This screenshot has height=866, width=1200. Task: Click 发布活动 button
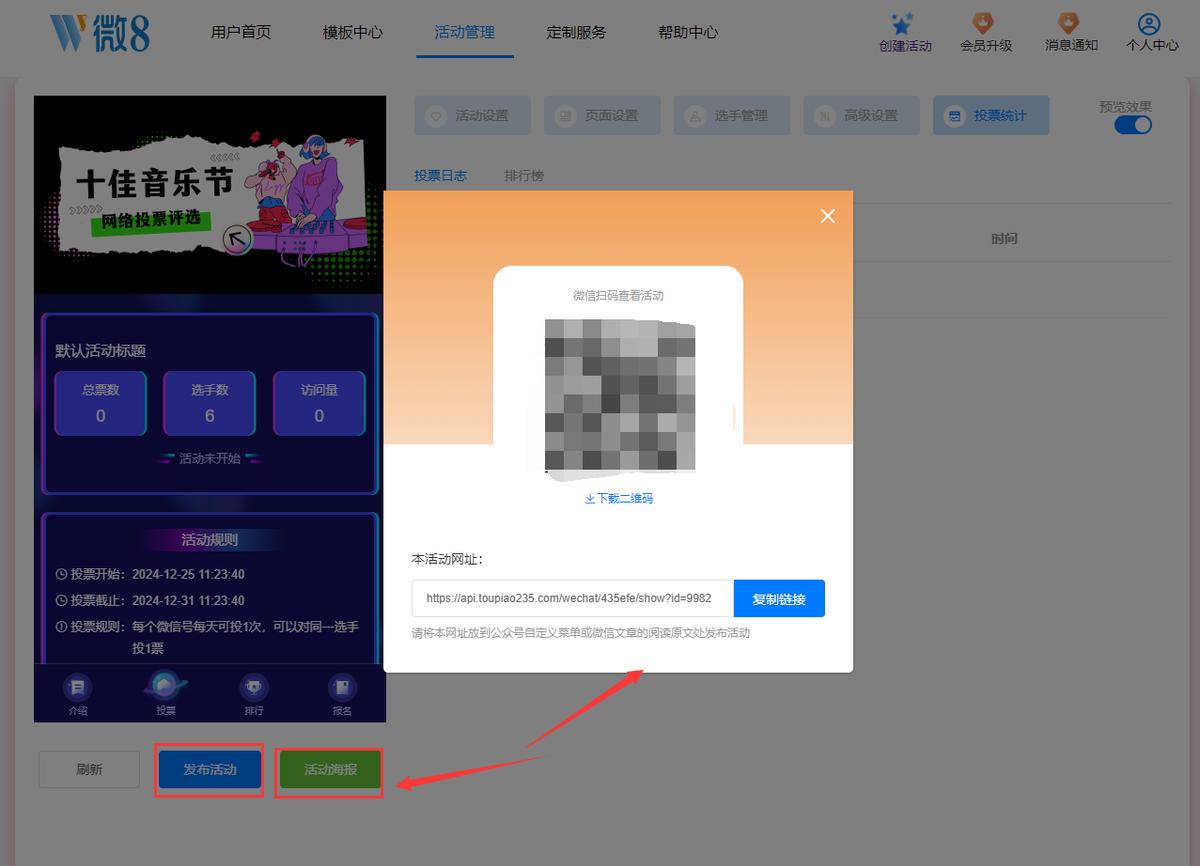pos(209,769)
